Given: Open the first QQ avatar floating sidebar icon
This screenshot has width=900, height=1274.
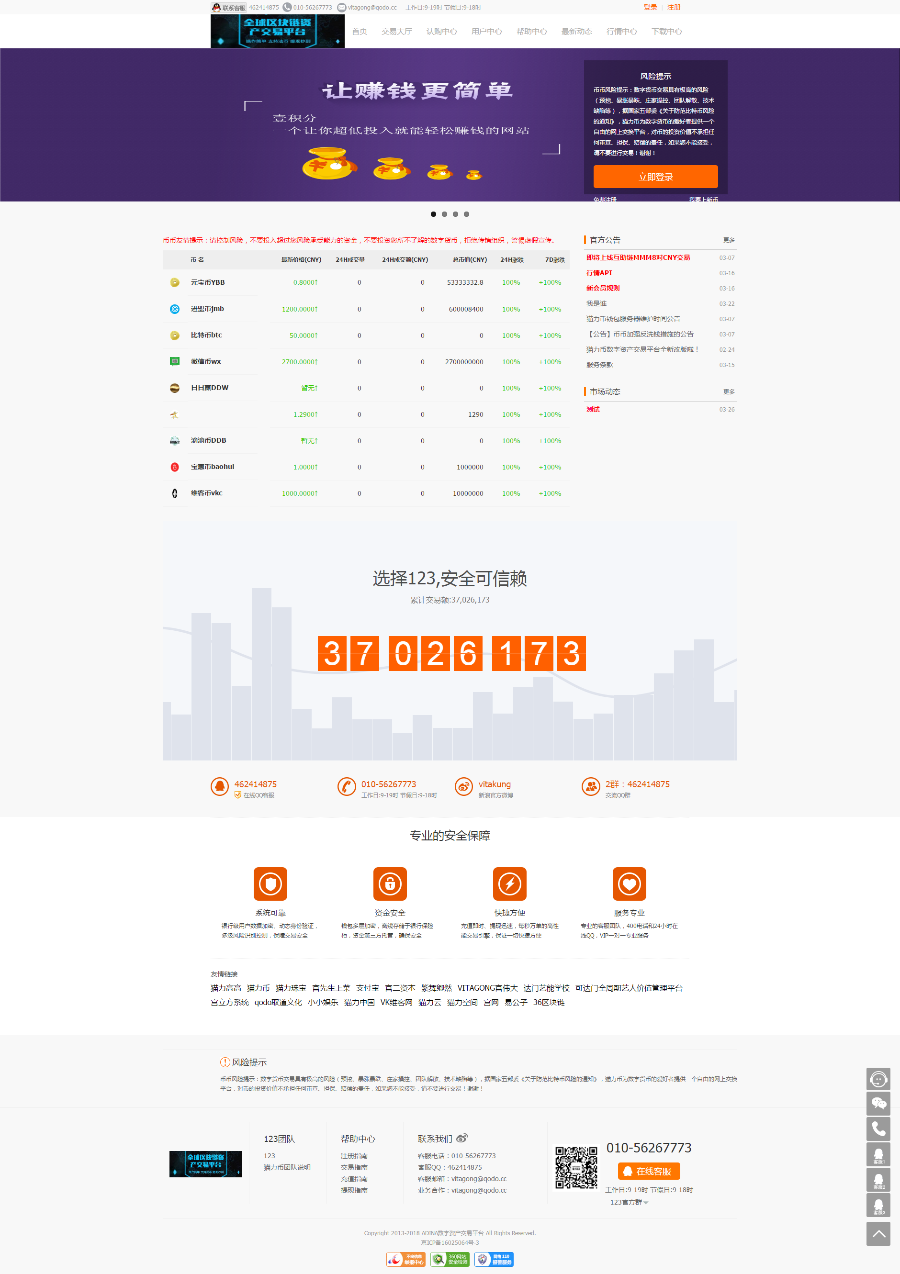Looking at the screenshot, I should [x=878, y=1155].
